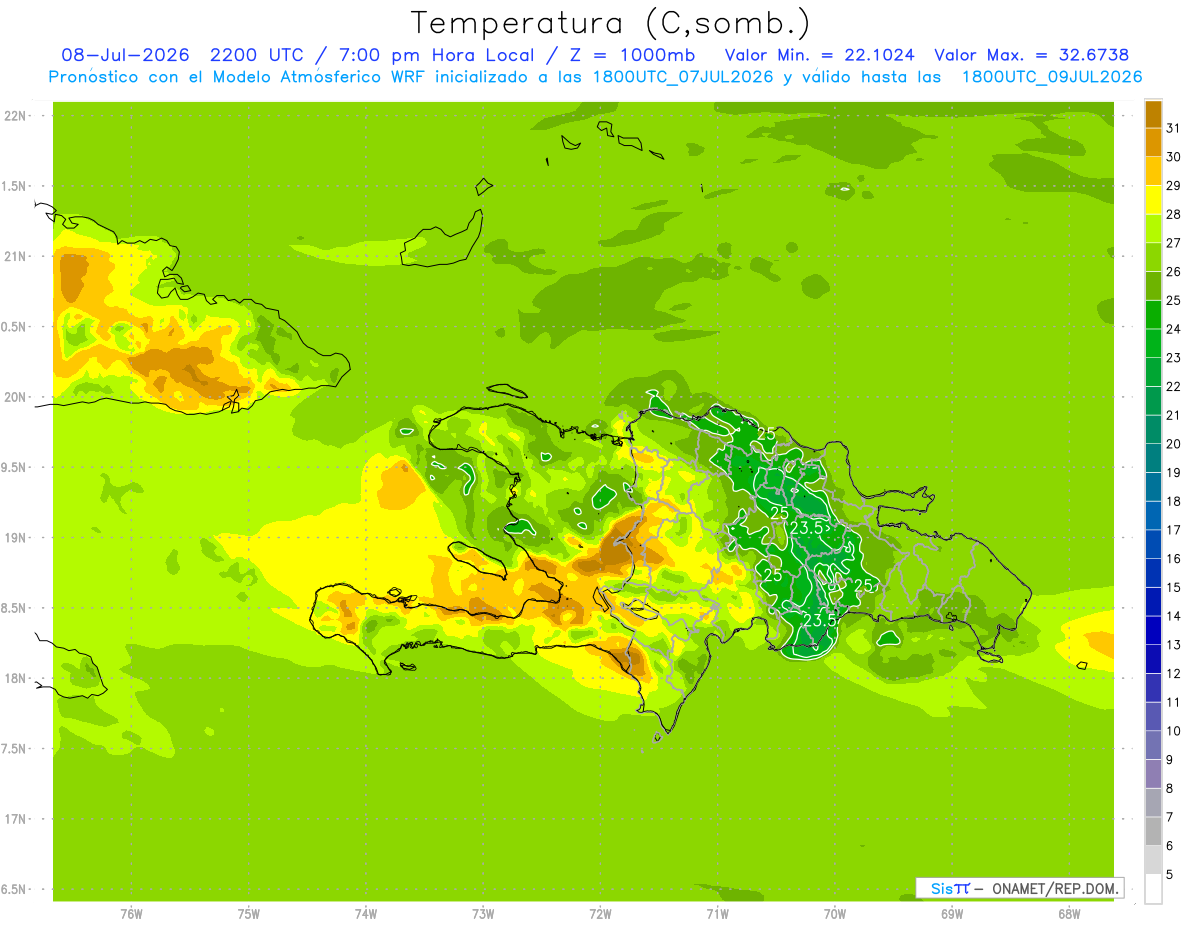Click the "68W" longitude axis label
Viewport: 1200px width, 927px height.
pyautogui.click(x=1069, y=914)
